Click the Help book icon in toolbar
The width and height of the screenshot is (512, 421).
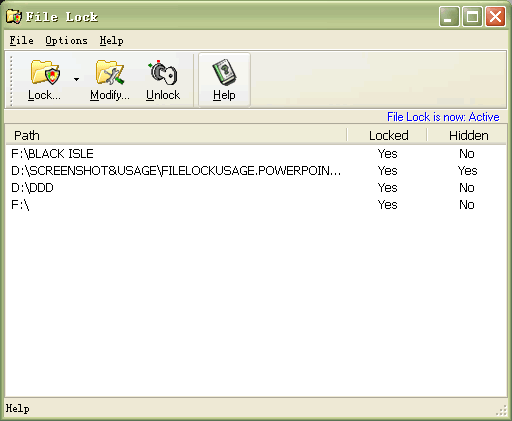[x=224, y=72]
